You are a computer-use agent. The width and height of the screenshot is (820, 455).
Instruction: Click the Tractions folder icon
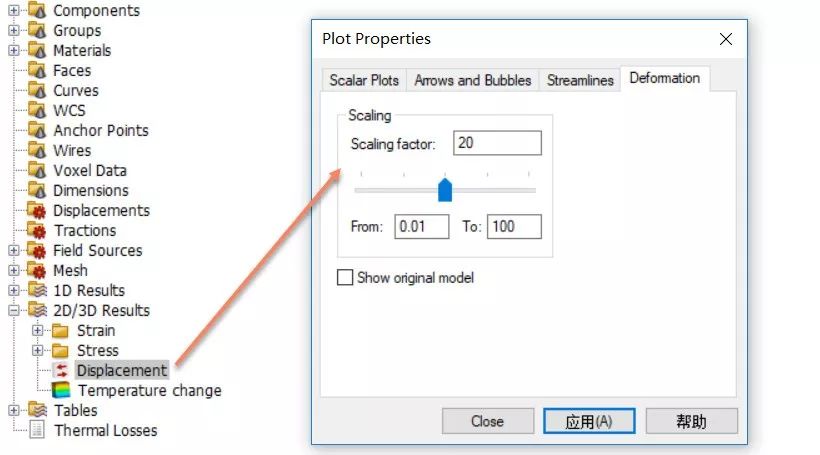[37, 230]
